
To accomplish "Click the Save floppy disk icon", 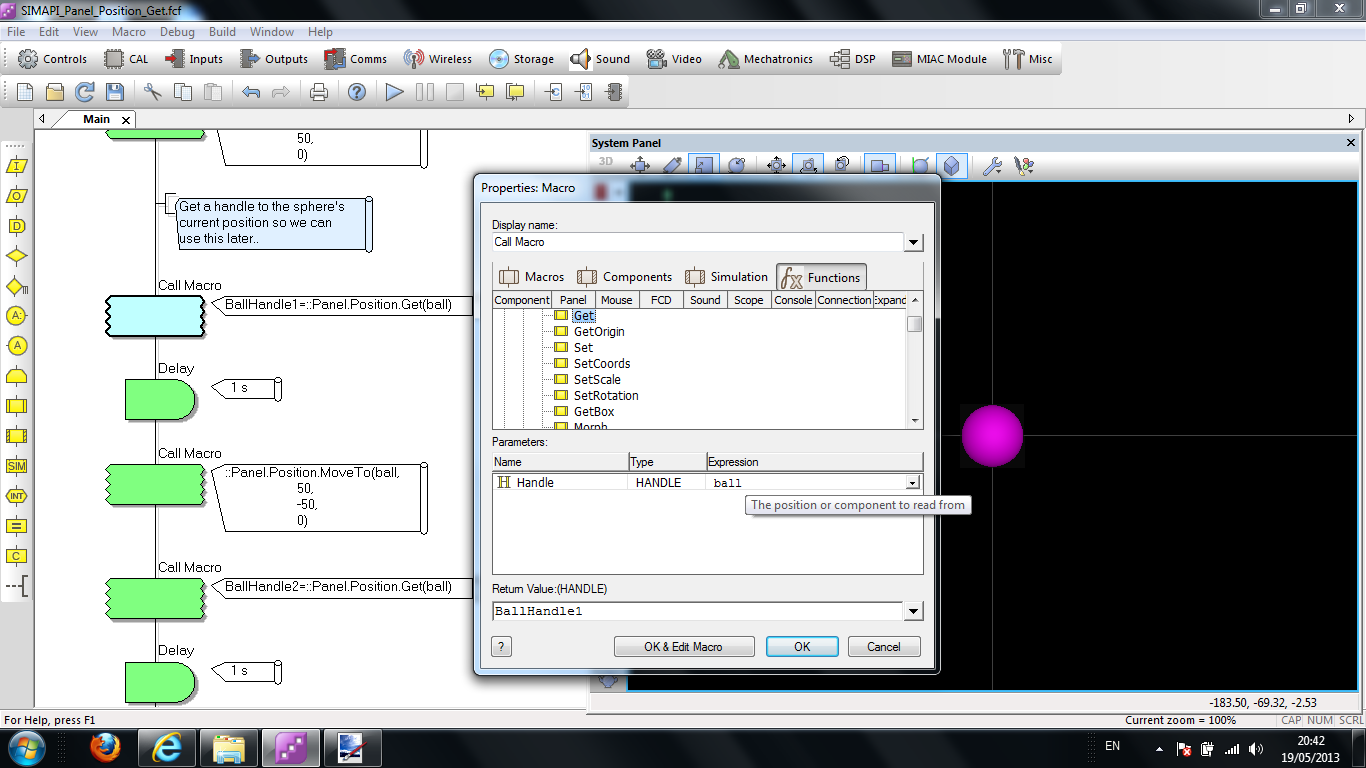I will tap(115, 92).
